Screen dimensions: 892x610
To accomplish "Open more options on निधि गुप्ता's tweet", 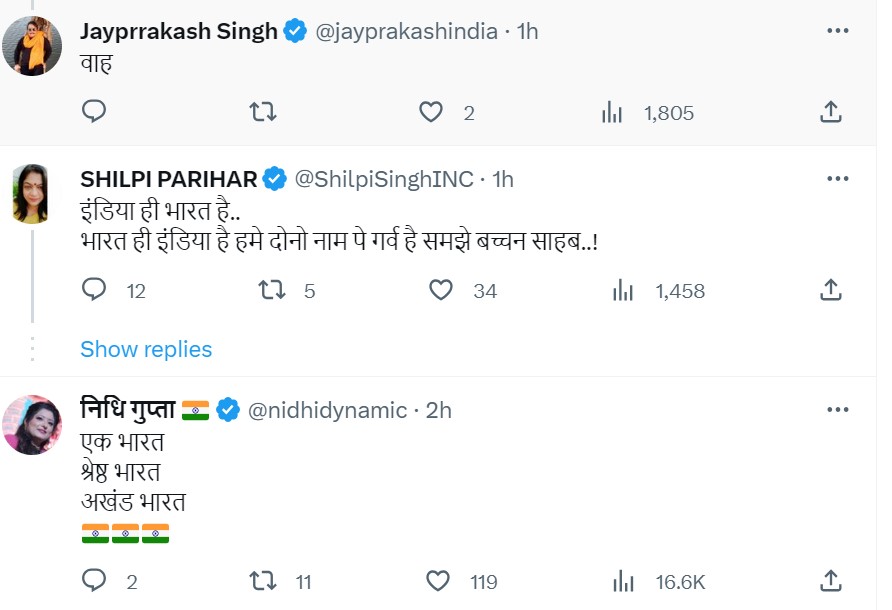I will pyautogui.click(x=838, y=410).
